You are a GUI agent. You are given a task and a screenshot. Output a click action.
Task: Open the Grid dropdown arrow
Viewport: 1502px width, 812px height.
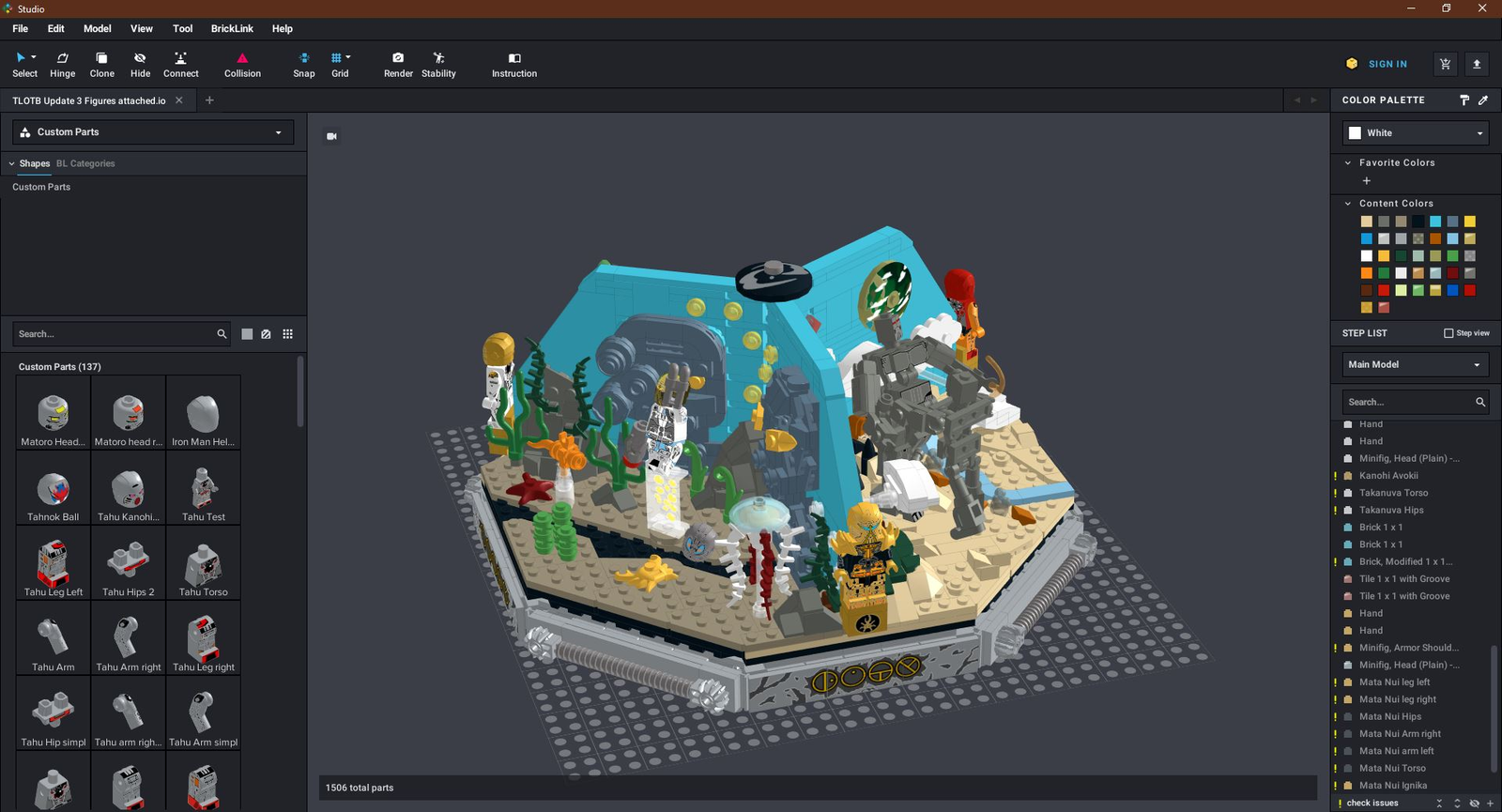[x=348, y=57]
